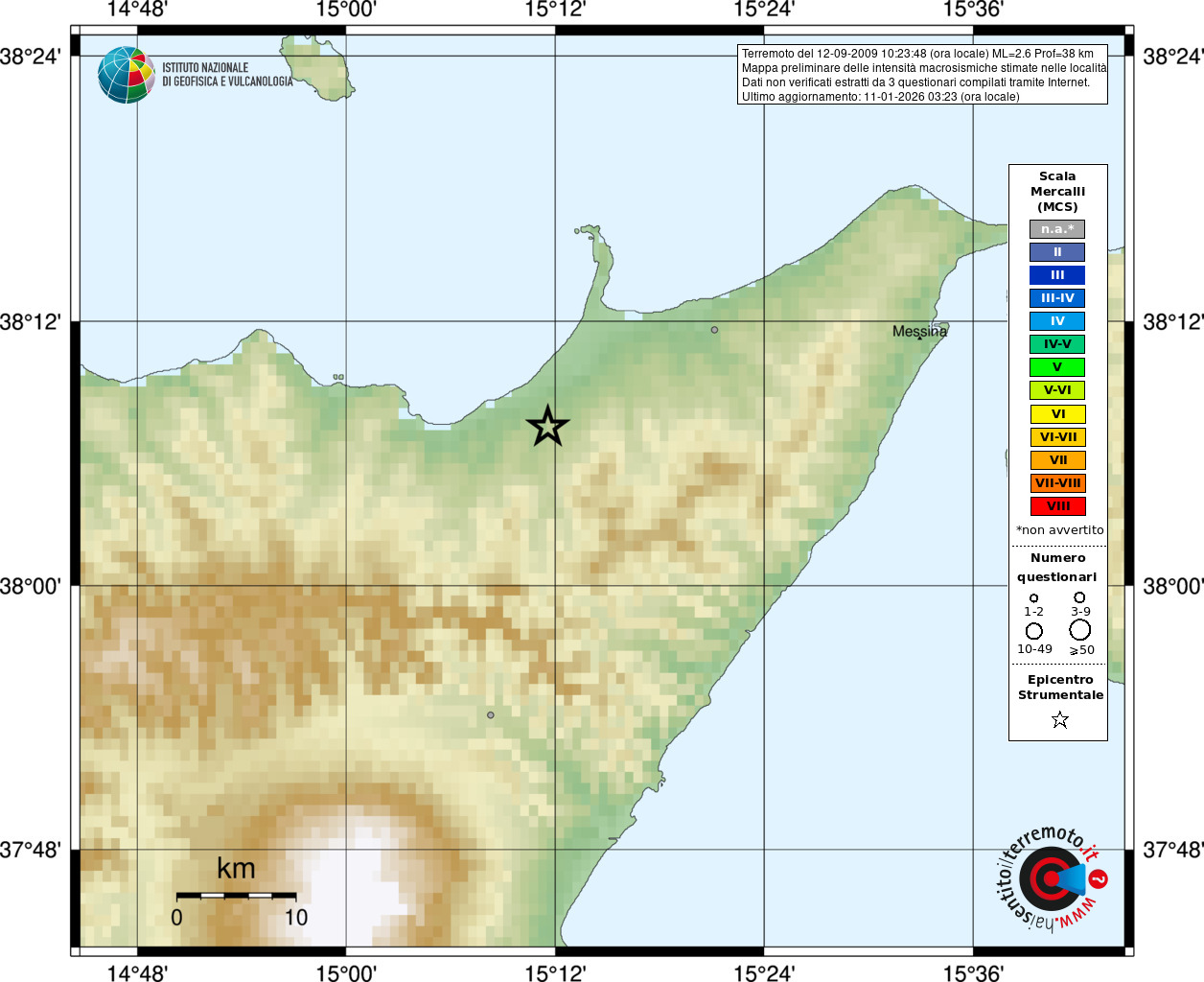Viewport: 1204px width, 982px height.
Task: Click the earthquake info text box
Action: pos(922,75)
